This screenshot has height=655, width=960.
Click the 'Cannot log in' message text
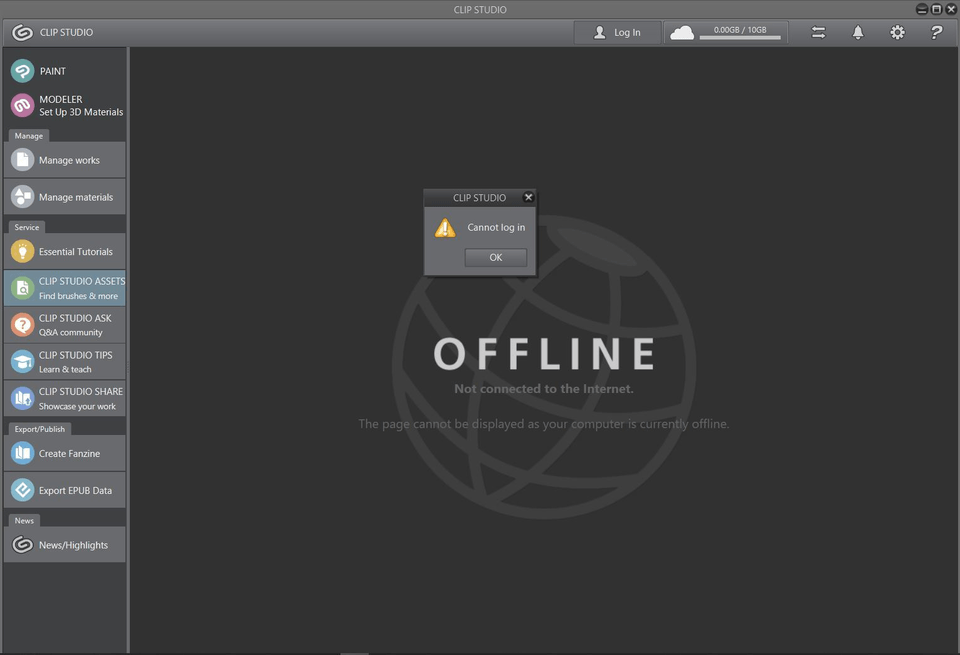(496, 228)
